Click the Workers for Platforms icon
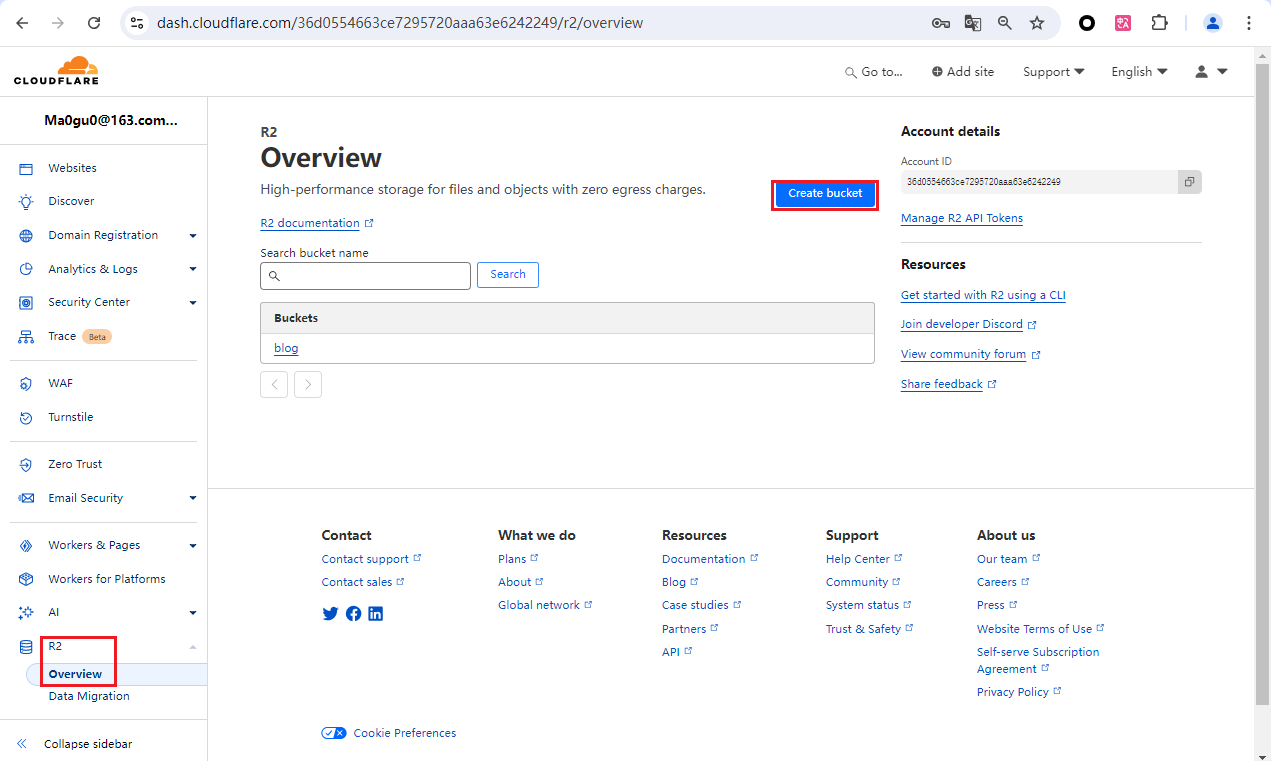This screenshot has height=761, width=1271. (26, 579)
